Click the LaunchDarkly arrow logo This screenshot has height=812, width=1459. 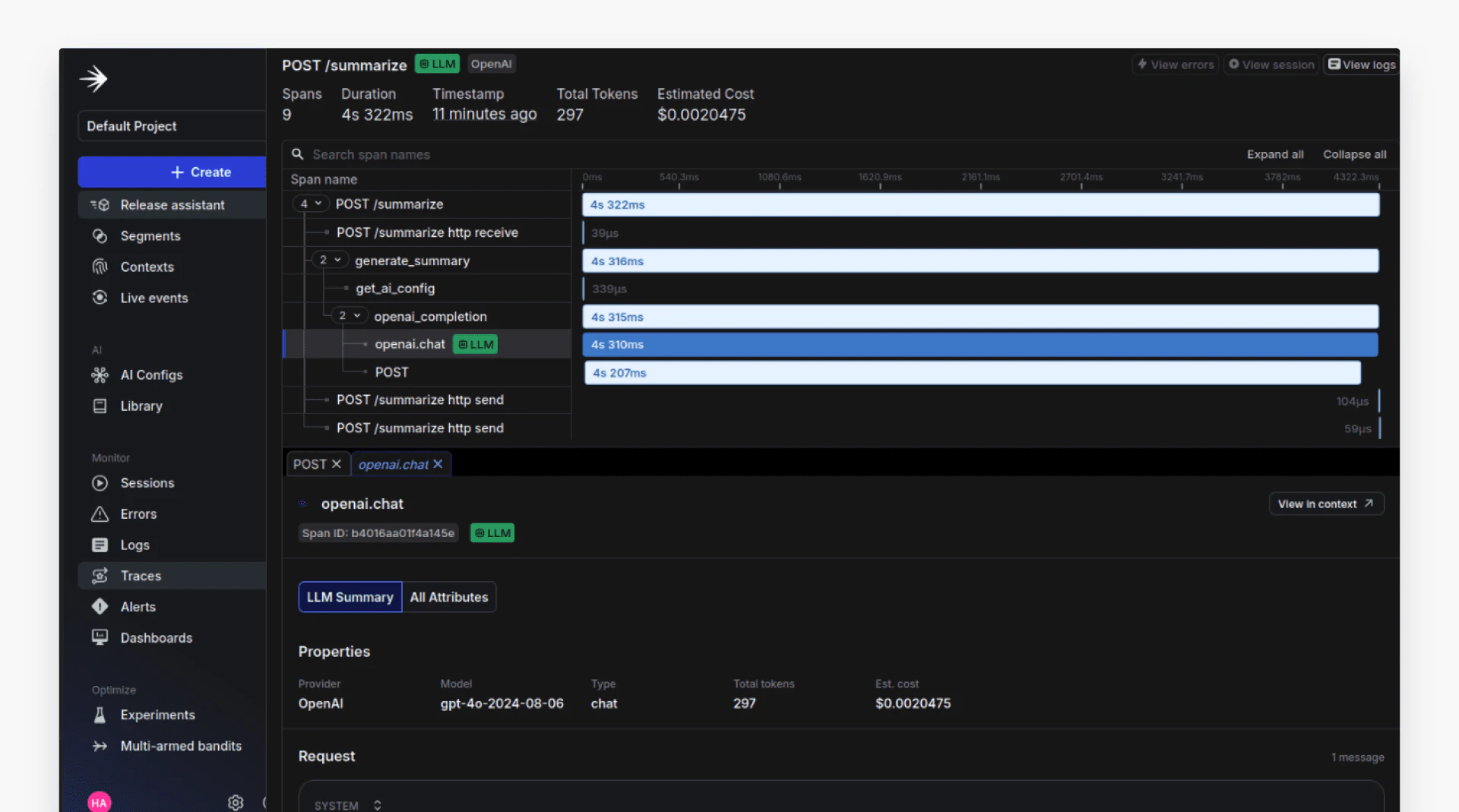[93, 78]
